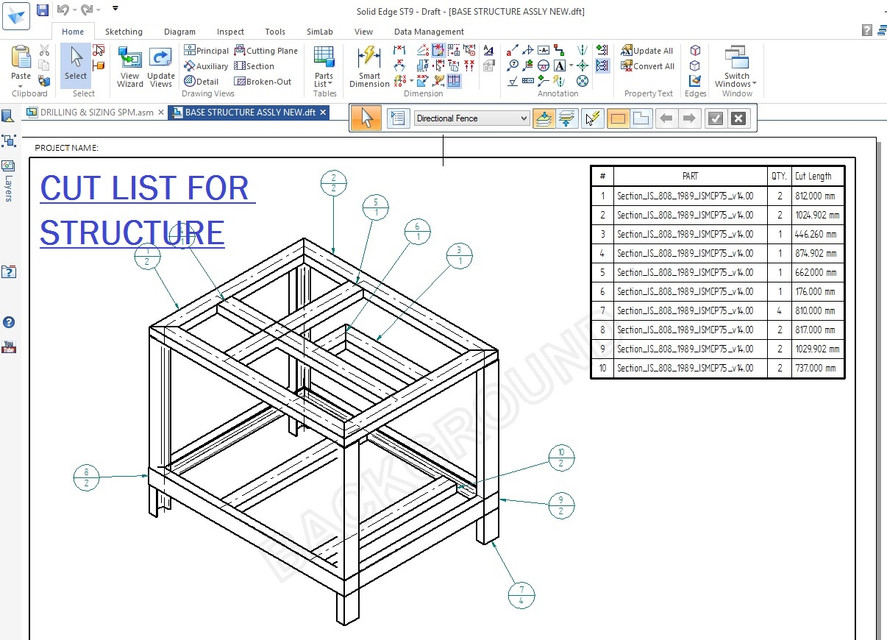This screenshot has height=640, width=887.
Task: Toggle the Select button in the Select group
Action: click(x=75, y=63)
